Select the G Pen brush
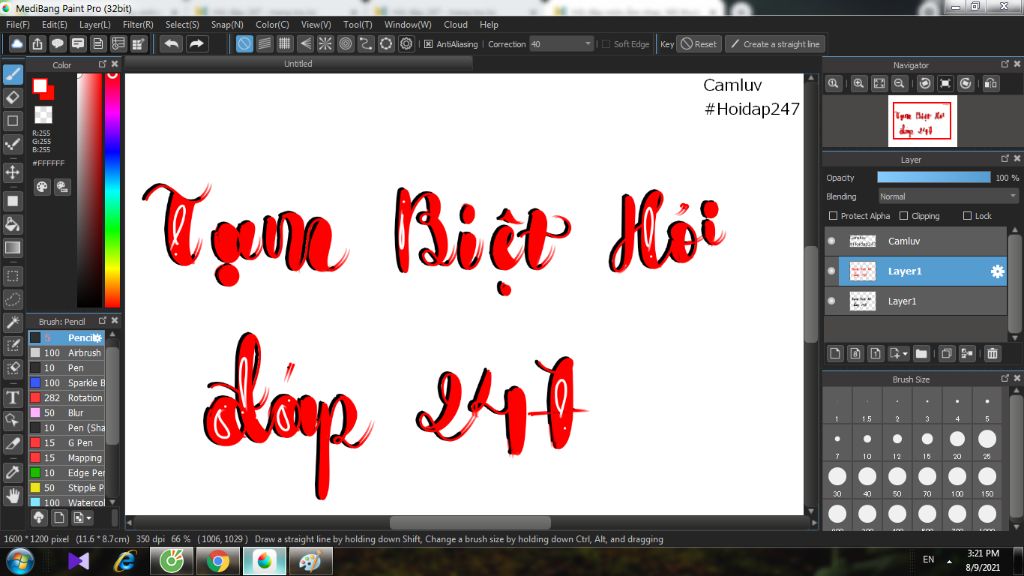This screenshot has width=1024, height=576. pyautogui.click(x=67, y=443)
